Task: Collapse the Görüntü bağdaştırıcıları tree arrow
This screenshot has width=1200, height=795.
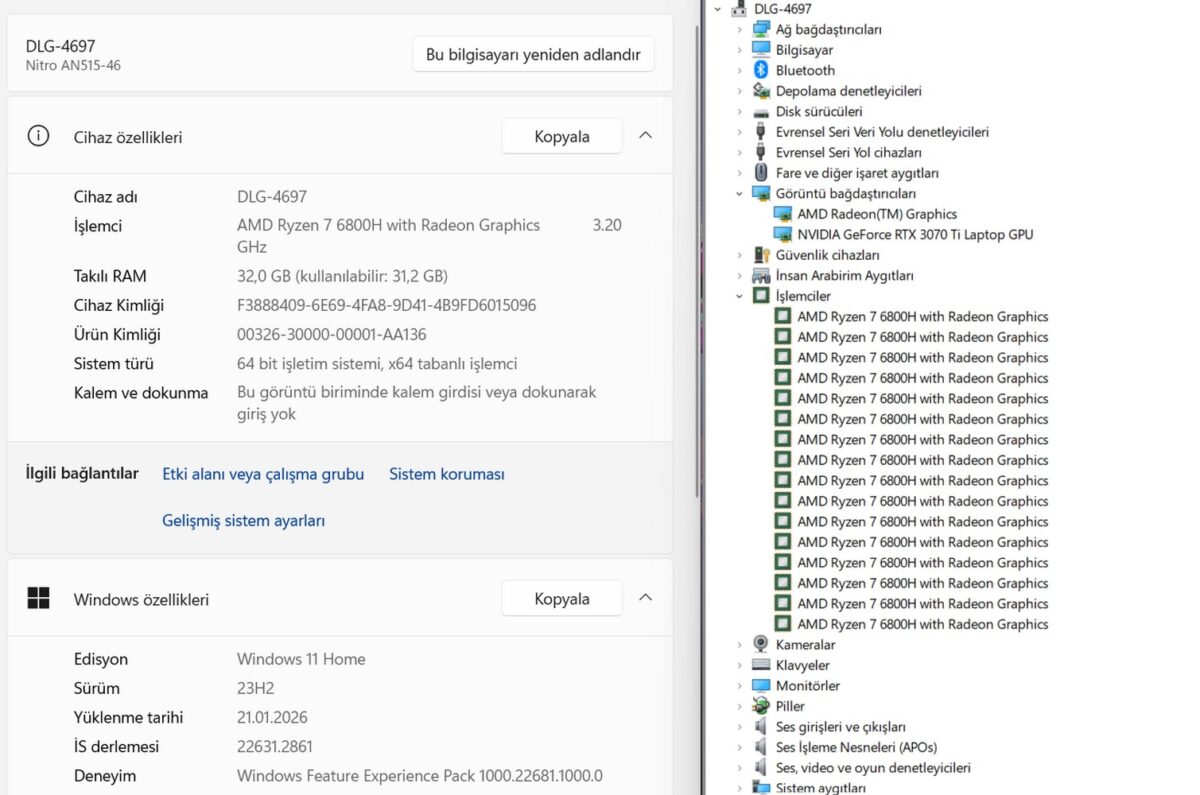Action: coord(740,193)
